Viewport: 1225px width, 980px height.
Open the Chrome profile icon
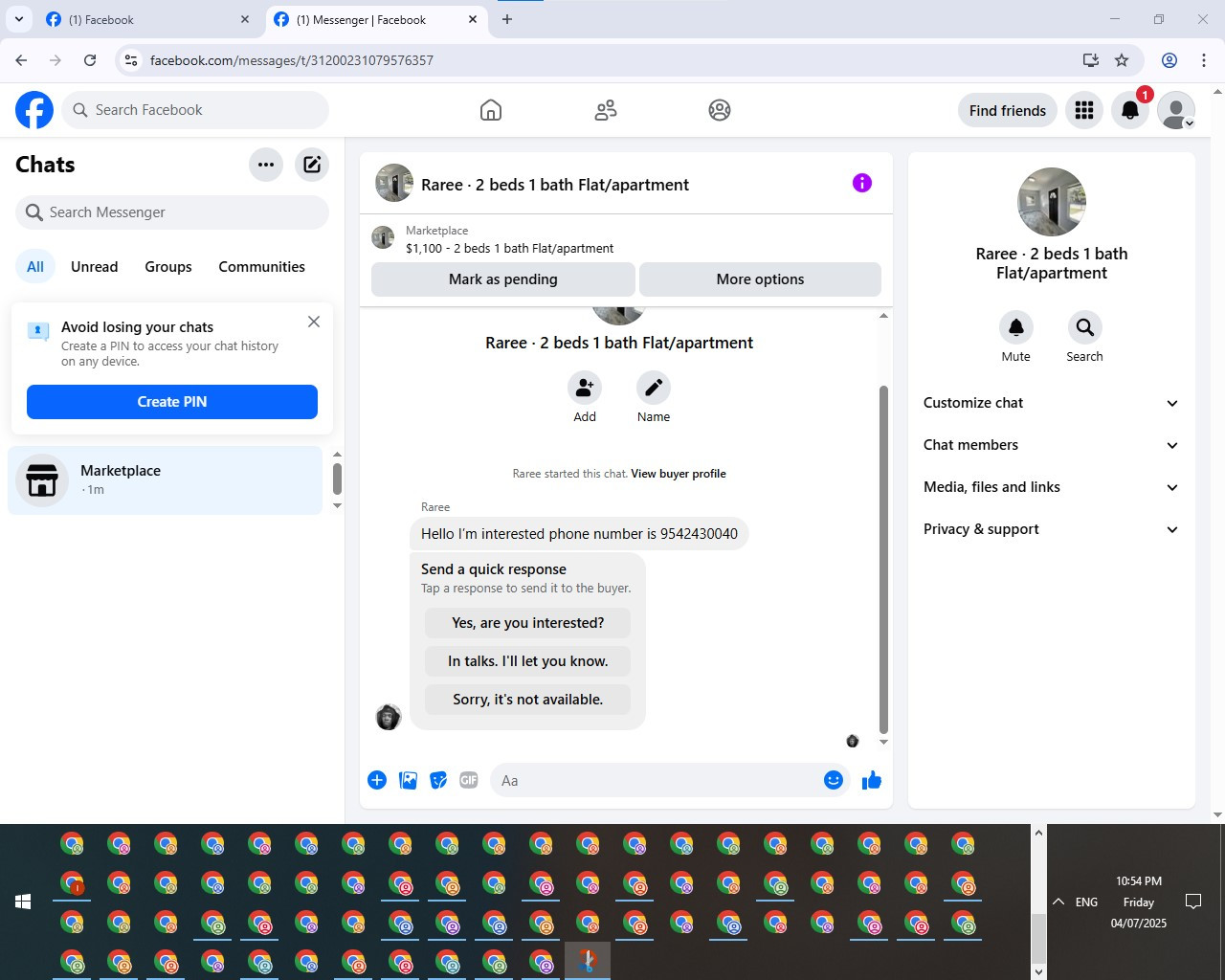tap(1169, 60)
